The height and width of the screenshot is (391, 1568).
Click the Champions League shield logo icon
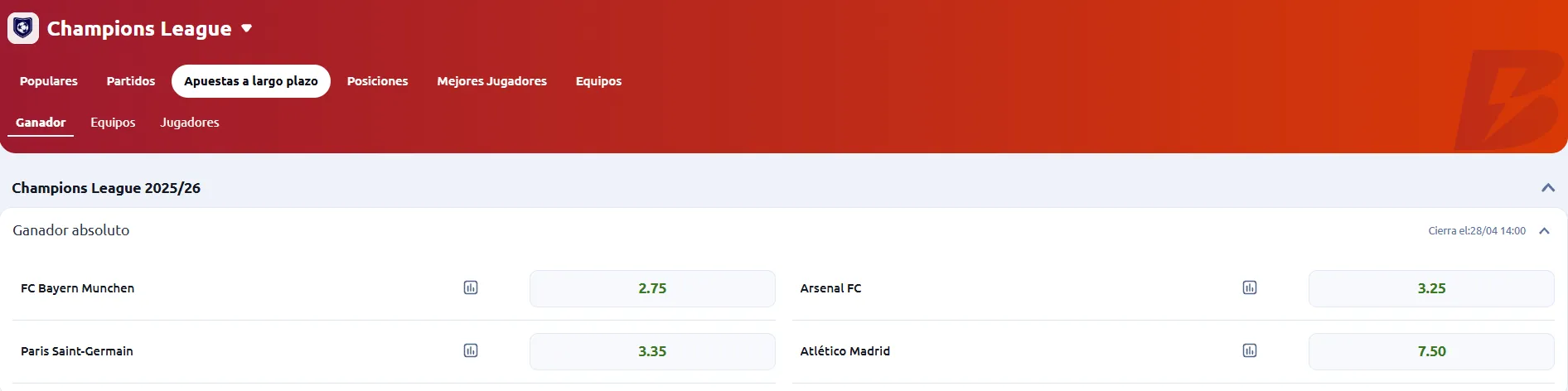(23, 28)
